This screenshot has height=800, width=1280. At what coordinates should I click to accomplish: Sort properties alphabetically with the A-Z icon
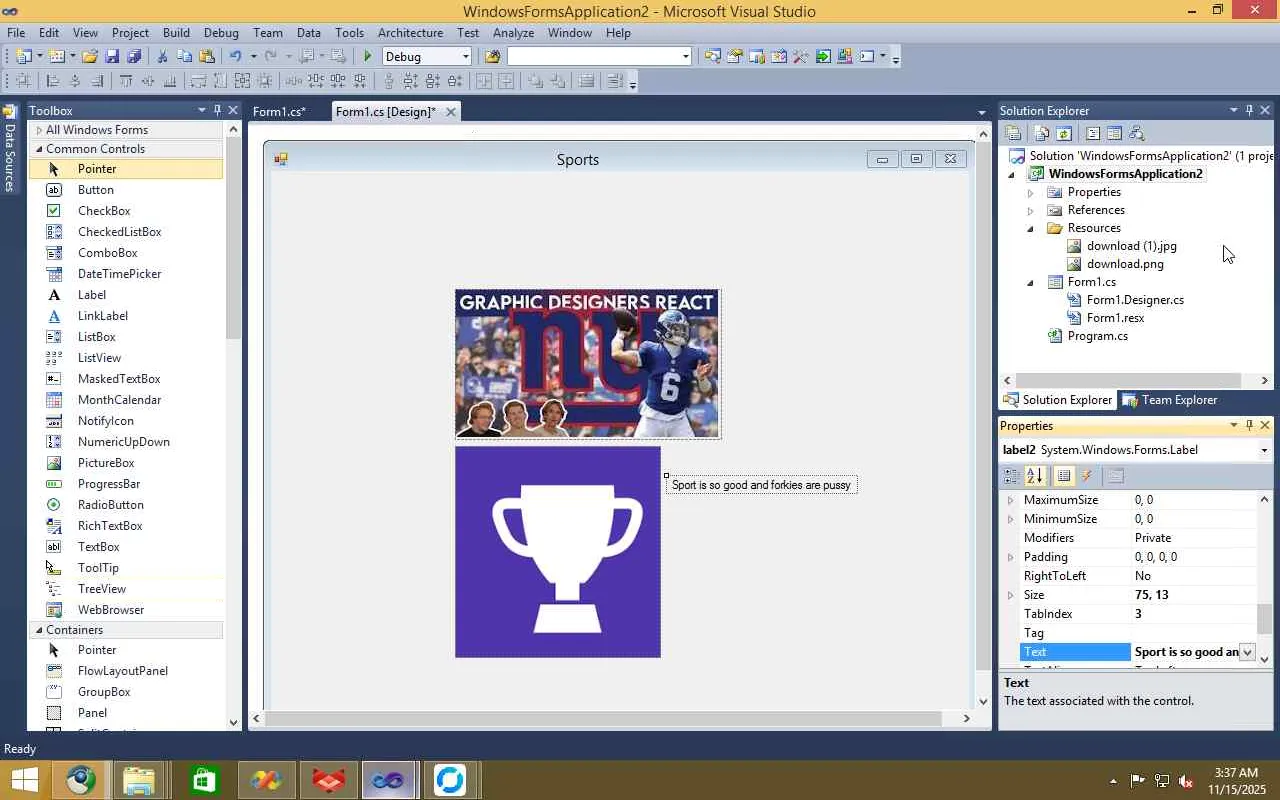point(1035,476)
